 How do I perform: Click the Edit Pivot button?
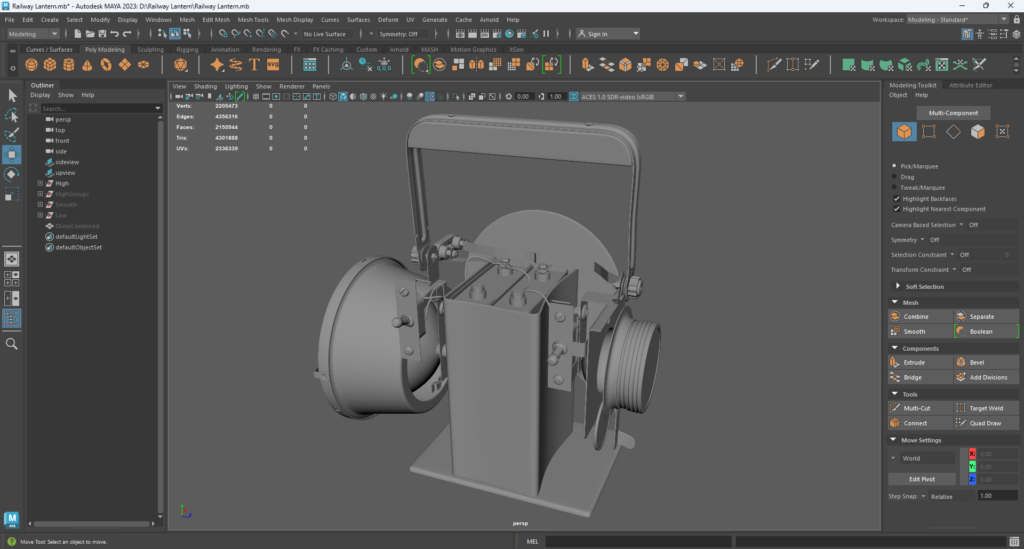point(922,479)
